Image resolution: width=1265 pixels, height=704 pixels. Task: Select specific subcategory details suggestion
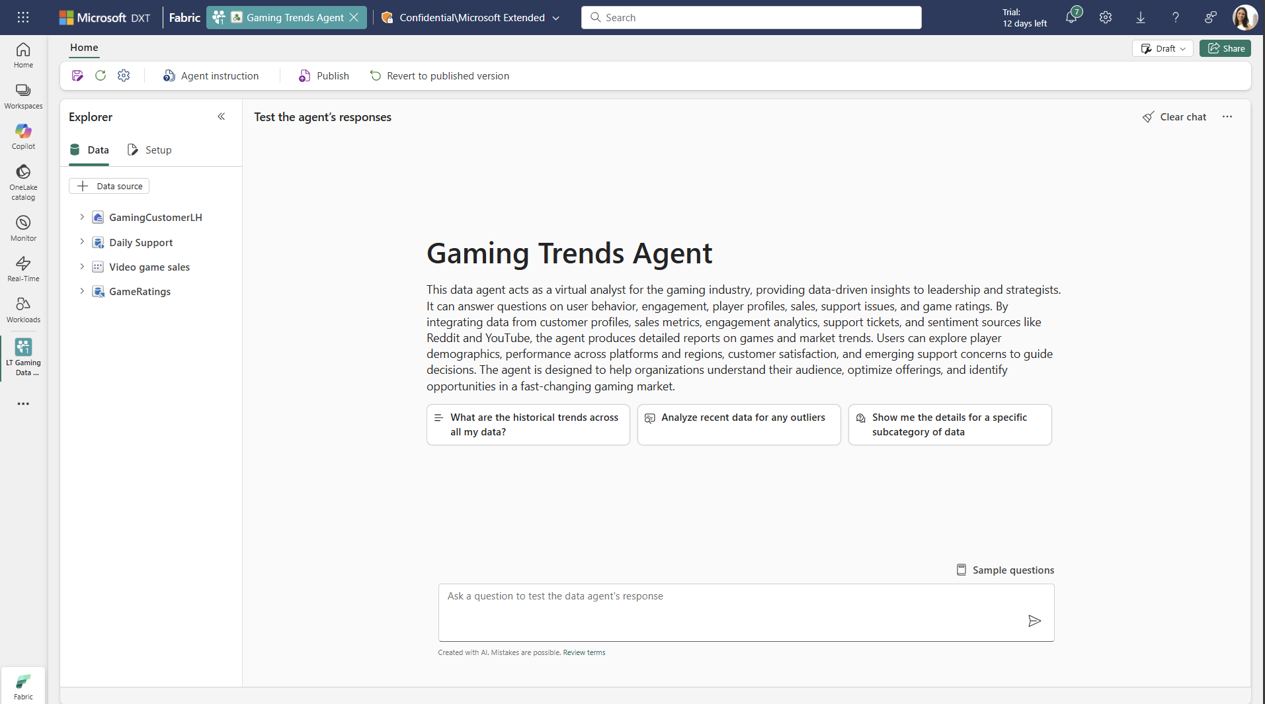tap(950, 425)
